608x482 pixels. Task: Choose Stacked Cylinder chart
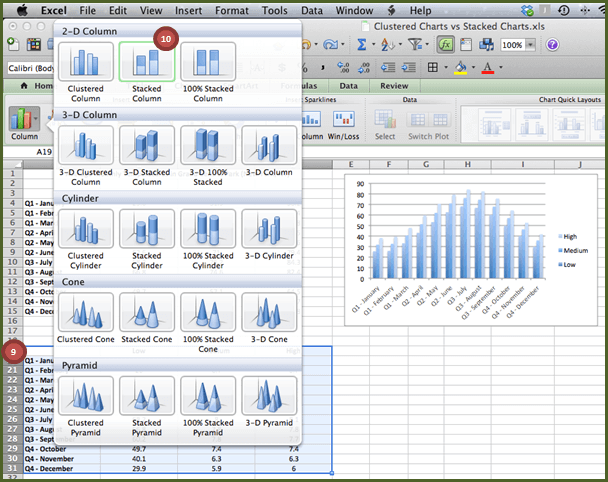[x=147, y=229]
